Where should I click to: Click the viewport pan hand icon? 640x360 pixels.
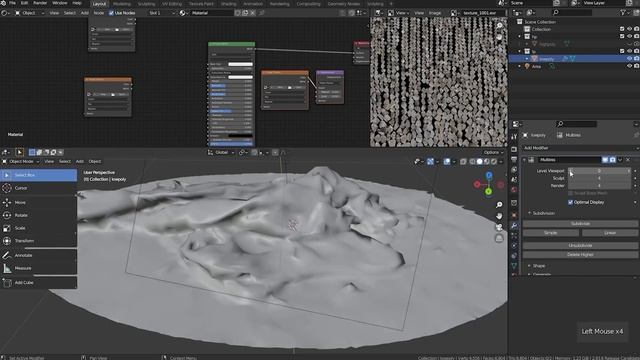pos(499,216)
